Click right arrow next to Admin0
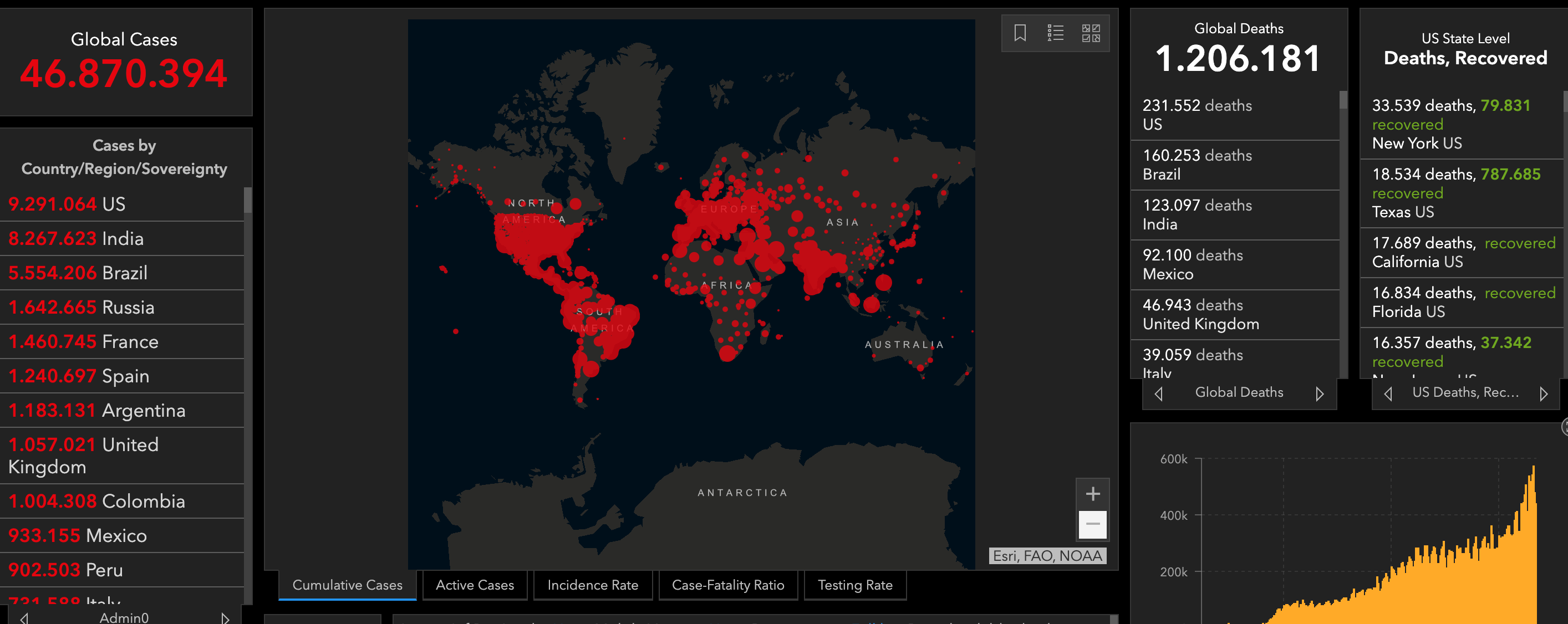The height and width of the screenshot is (624, 1568). coord(225,618)
